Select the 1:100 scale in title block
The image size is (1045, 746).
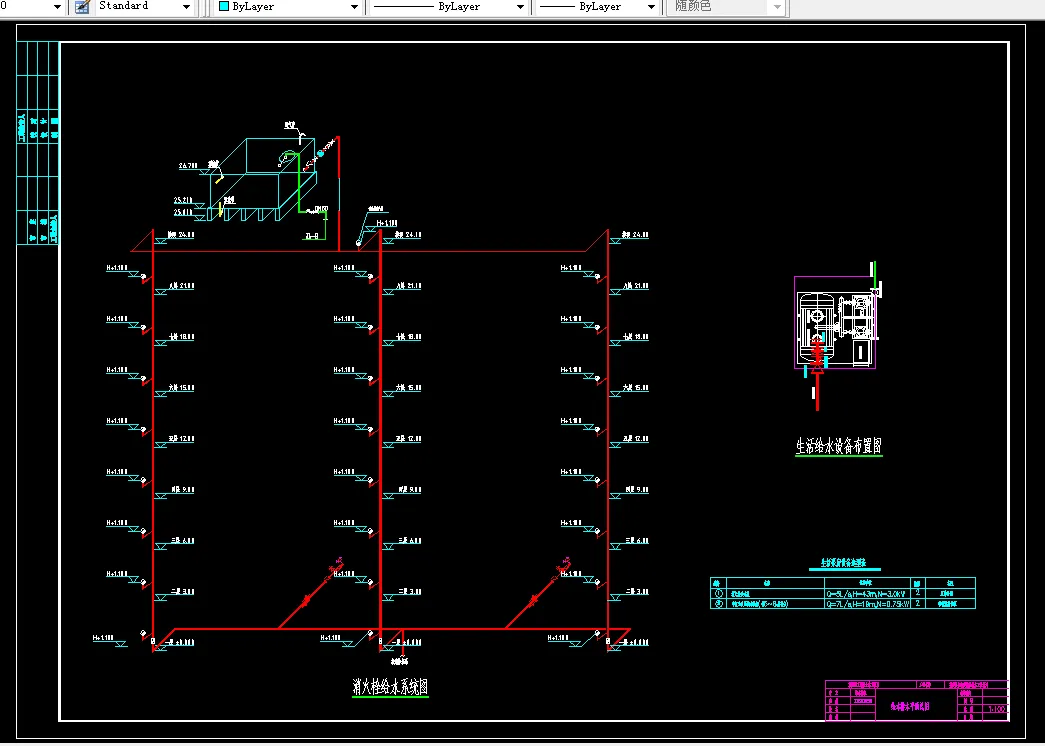997,710
